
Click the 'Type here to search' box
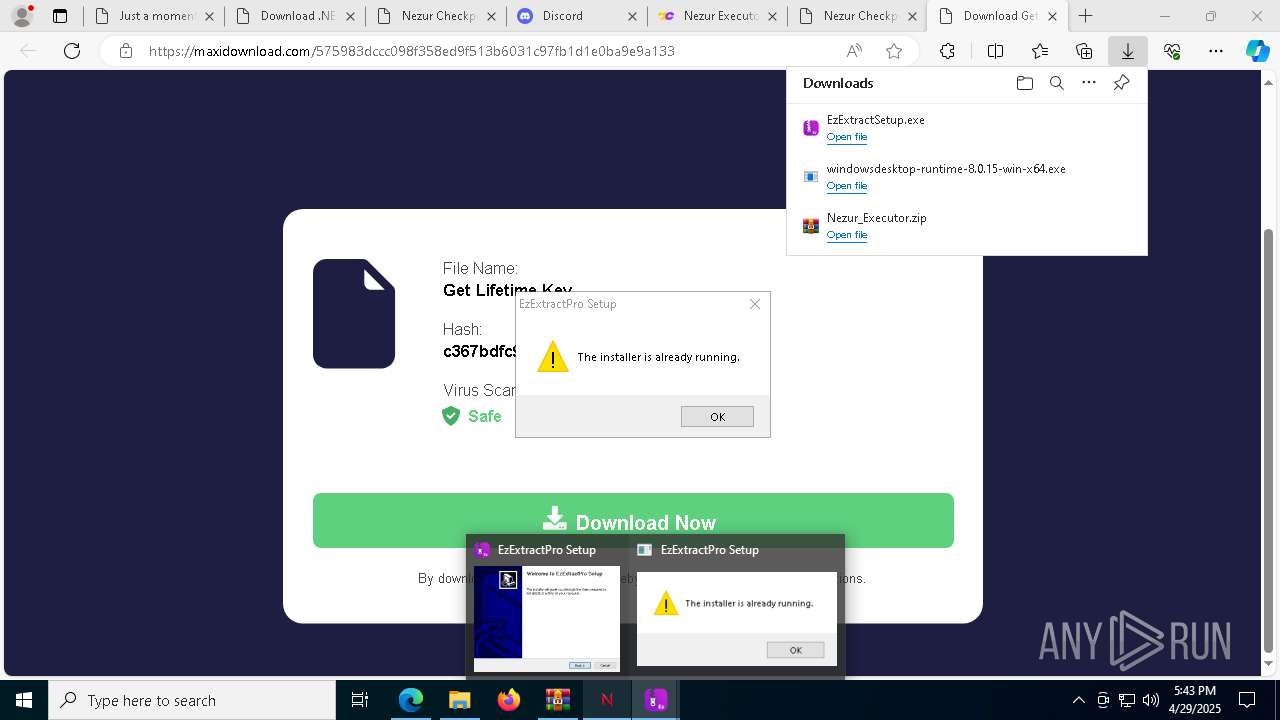(x=192, y=700)
